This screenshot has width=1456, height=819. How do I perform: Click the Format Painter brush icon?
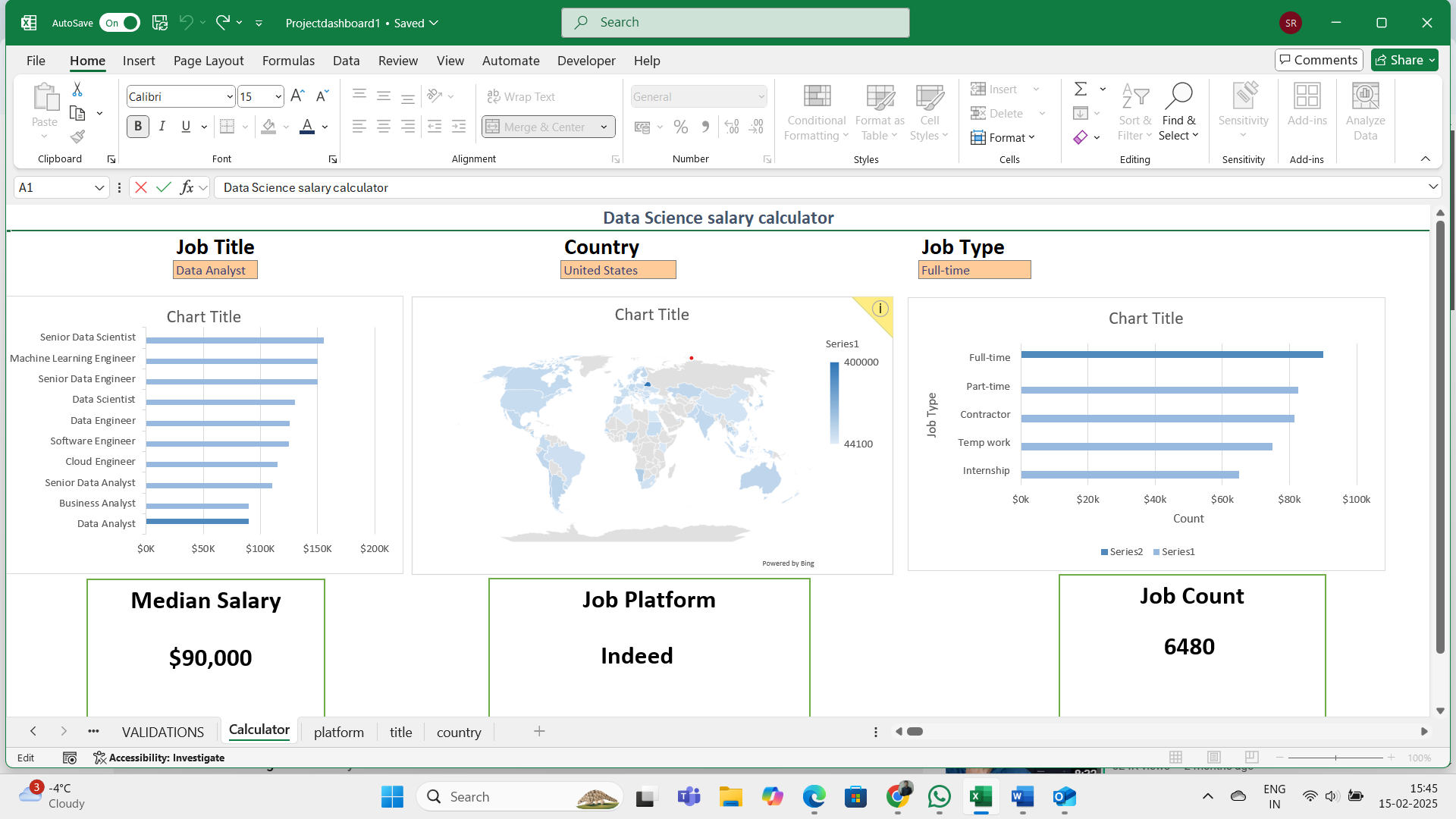[x=77, y=136]
